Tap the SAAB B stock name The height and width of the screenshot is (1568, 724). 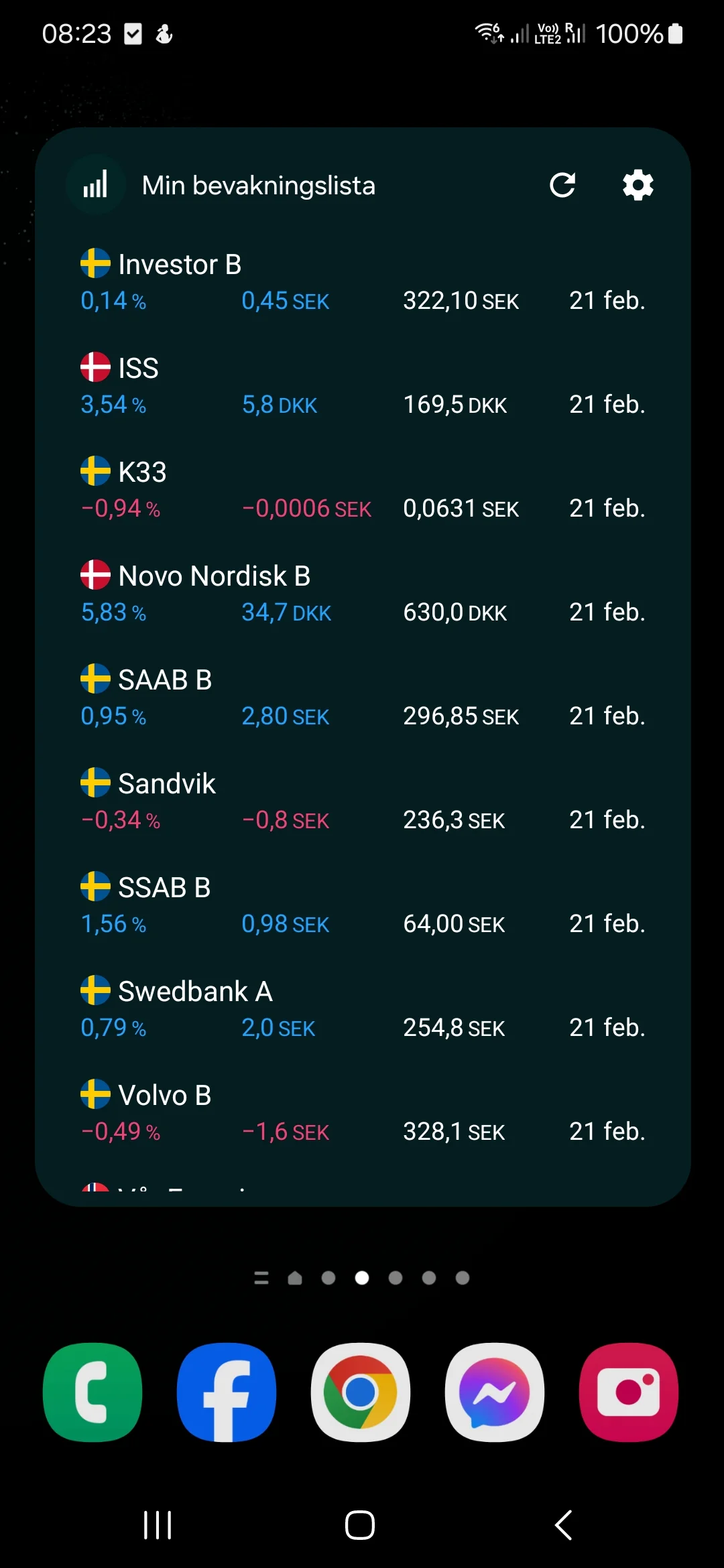(165, 679)
